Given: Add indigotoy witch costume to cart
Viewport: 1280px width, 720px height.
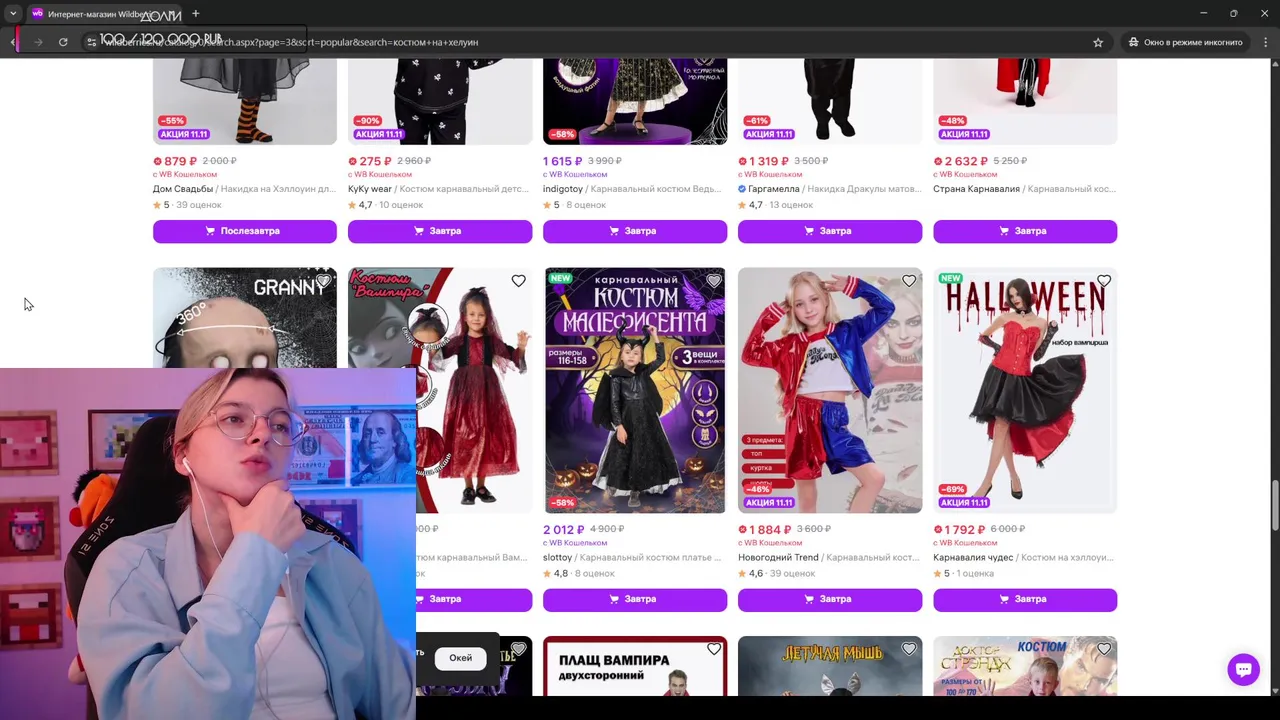Looking at the screenshot, I should coord(634,231).
